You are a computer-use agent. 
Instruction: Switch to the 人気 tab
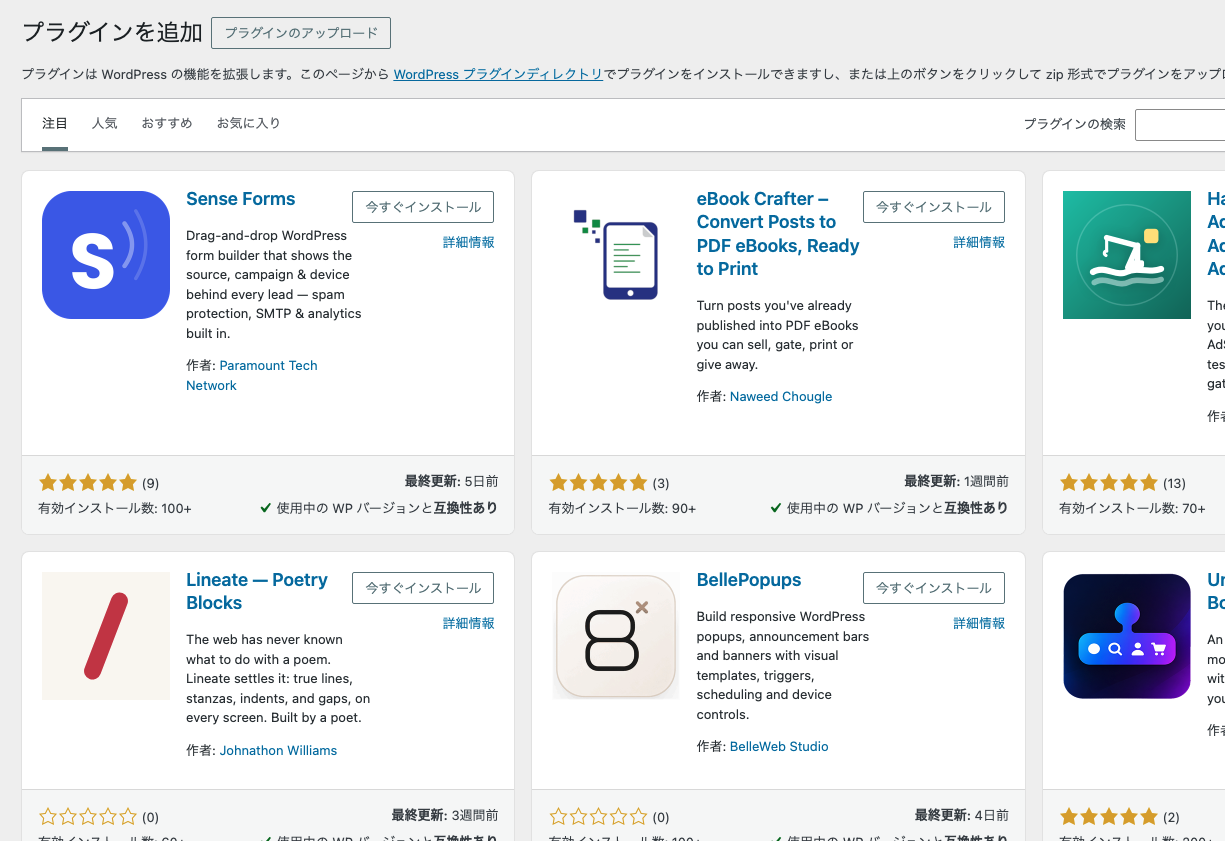click(x=105, y=124)
